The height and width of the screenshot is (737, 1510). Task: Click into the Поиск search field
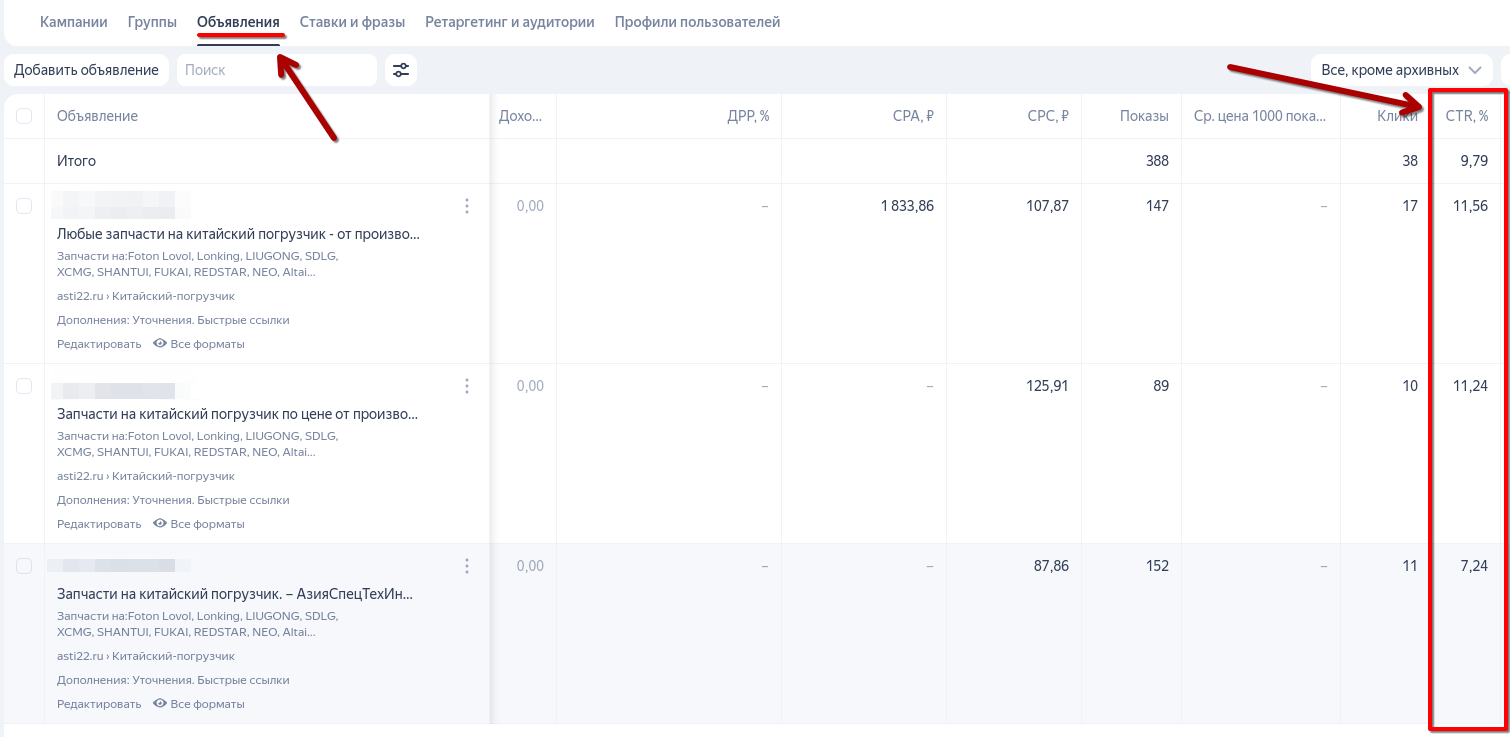point(276,70)
